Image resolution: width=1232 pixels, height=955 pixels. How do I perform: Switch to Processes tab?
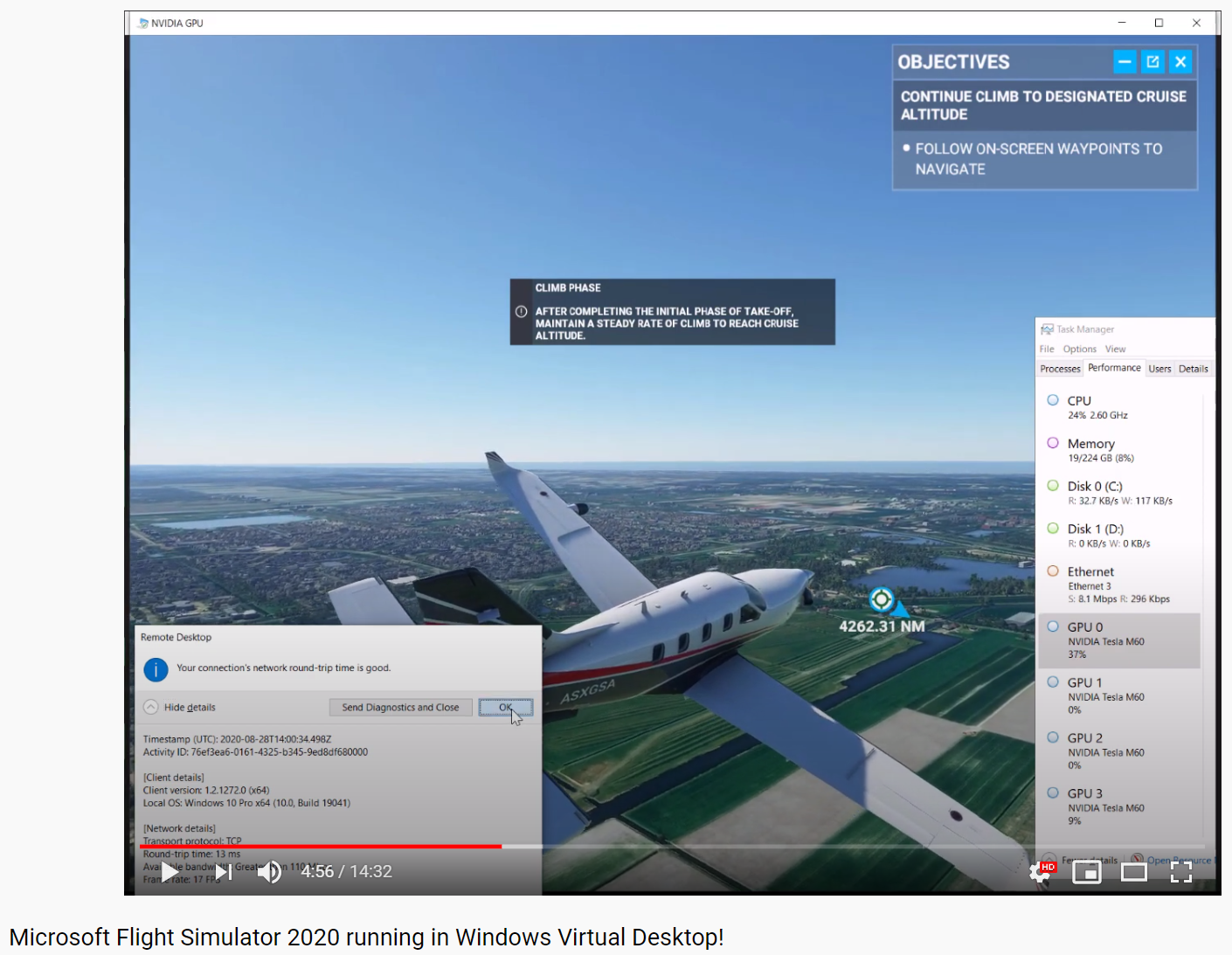coord(1060,369)
